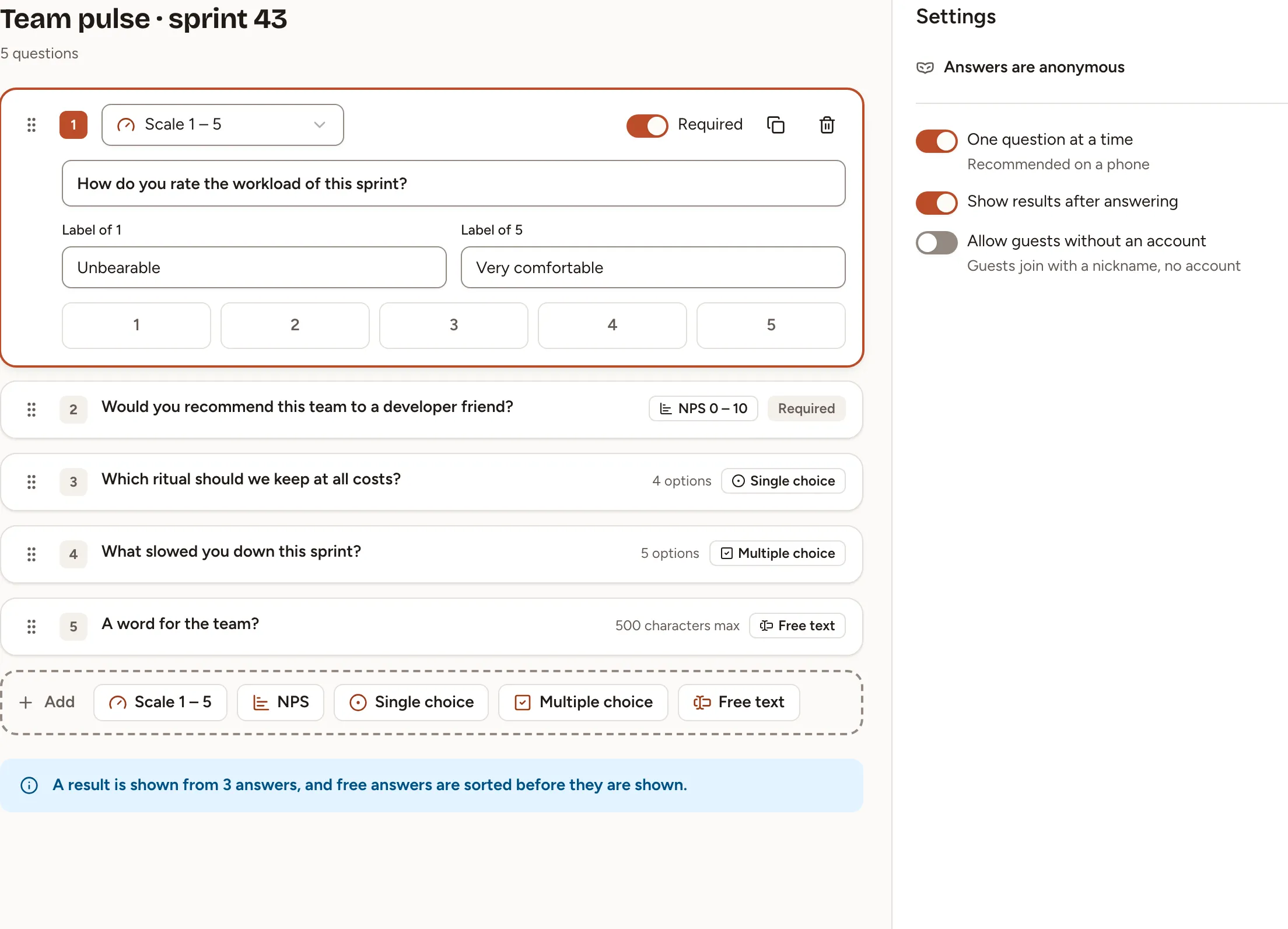Enable Allow guests without an account

click(x=936, y=242)
